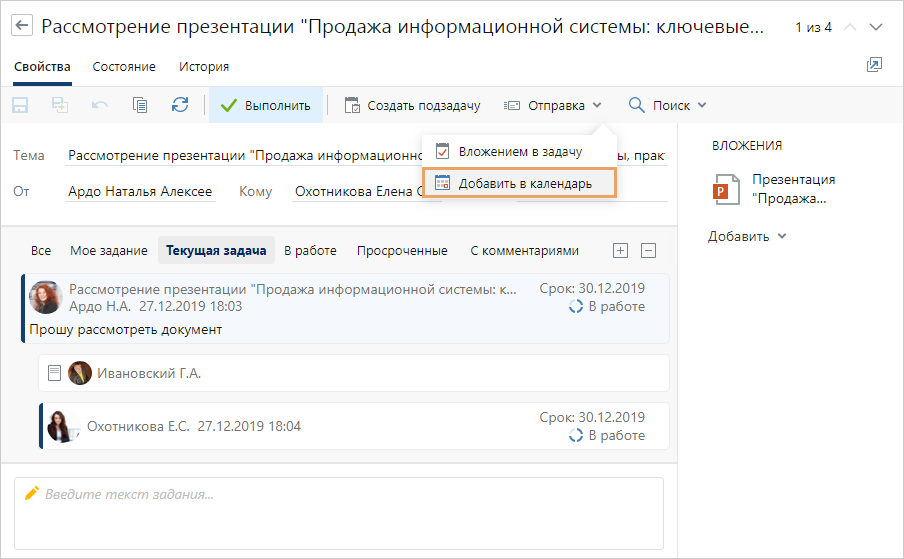The height and width of the screenshot is (559, 904).
Task: Open the Поиск dropdown
Action: (667, 105)
